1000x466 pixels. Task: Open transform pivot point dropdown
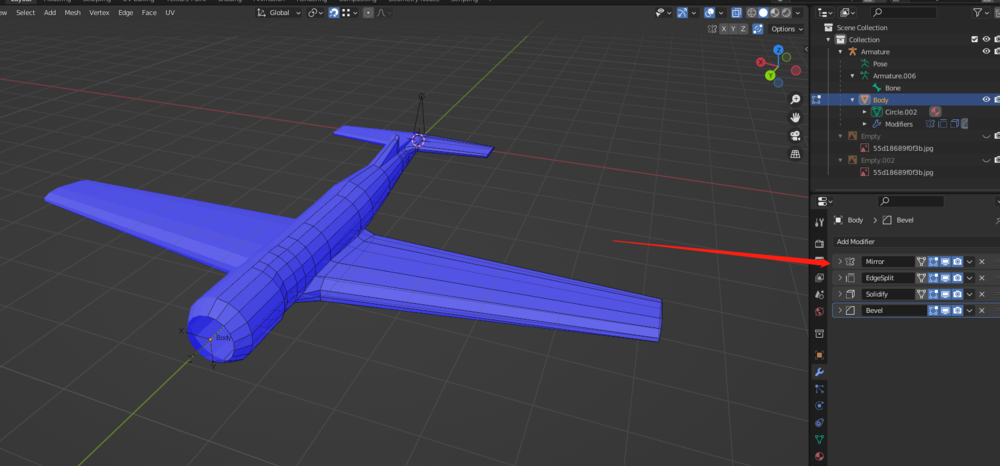click(316, 13)
